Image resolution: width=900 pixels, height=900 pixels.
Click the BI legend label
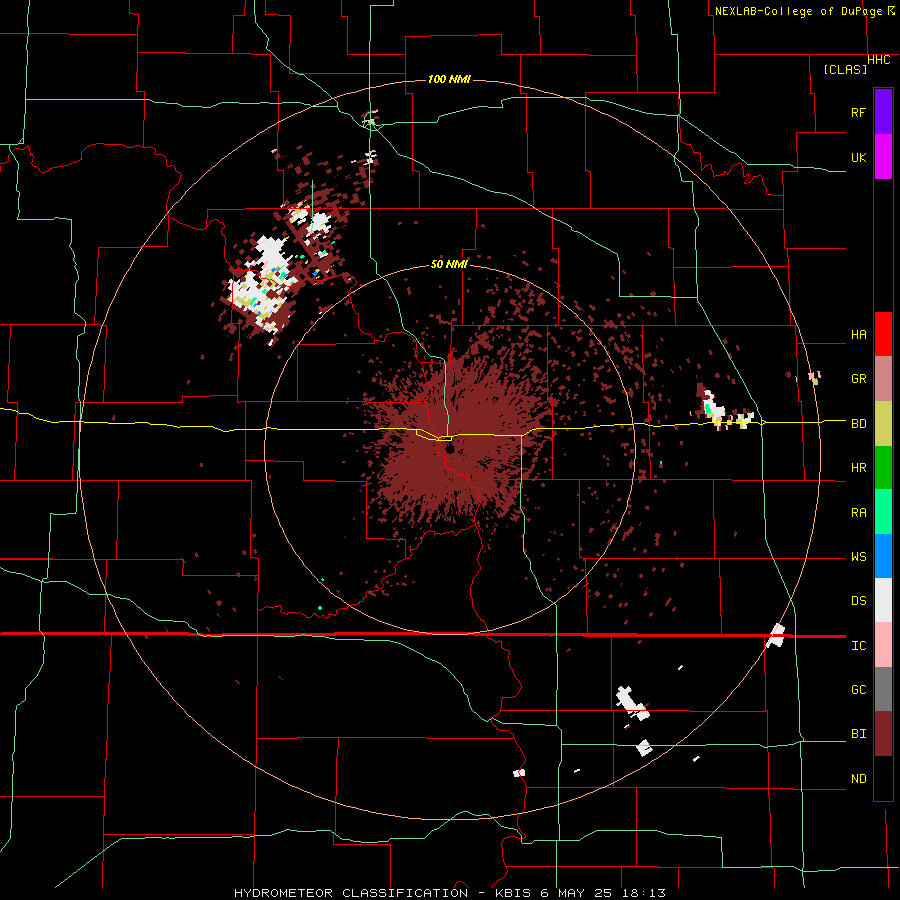pyautogui.click(x=859, y=734)
